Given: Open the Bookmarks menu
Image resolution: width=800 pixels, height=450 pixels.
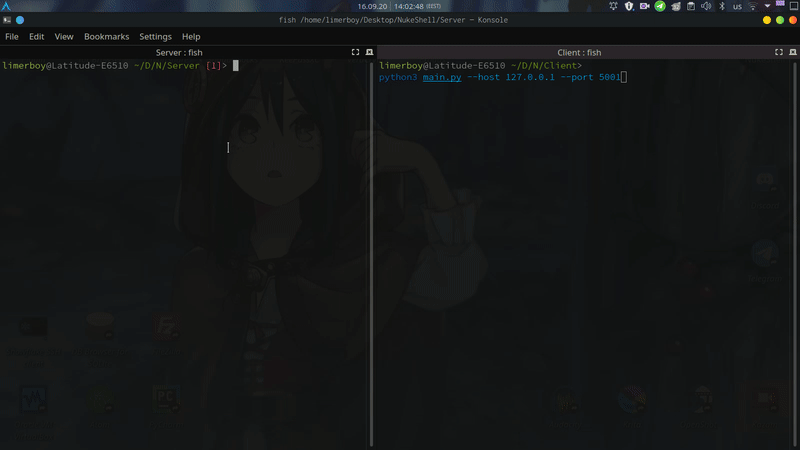Looking at the screenshot, I should (x=107, y=37).
